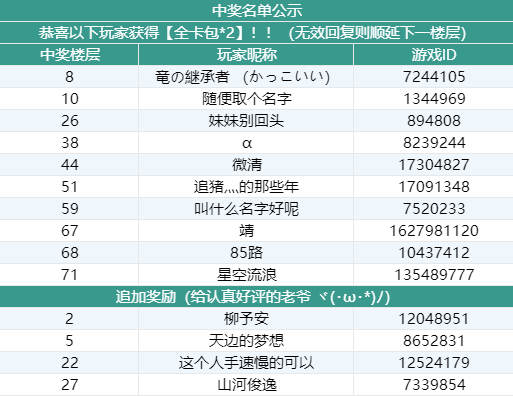Click the '玩家昵称' column header

tap(246, 55)
